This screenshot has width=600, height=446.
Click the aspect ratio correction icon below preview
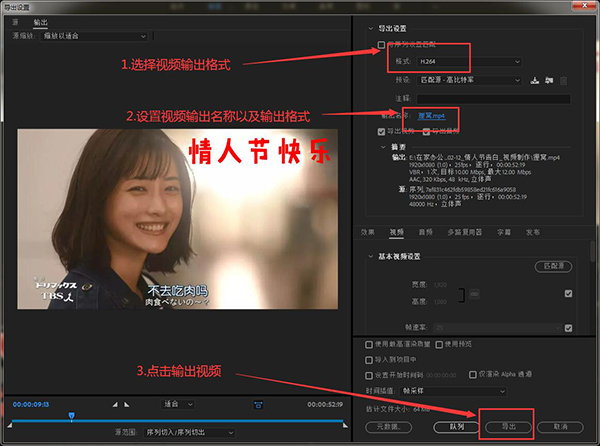pyautogui.click(x=258, y=405)
